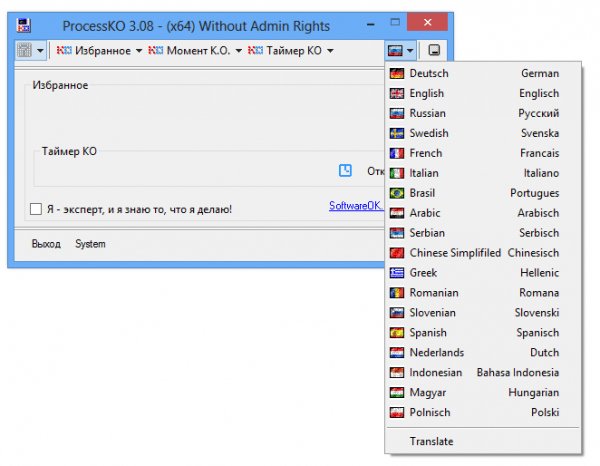Viewport: 600px width, 466px height.
Task: Maximize the ProcessKO window
Action: pyautogui.click(x=395, y=22)
